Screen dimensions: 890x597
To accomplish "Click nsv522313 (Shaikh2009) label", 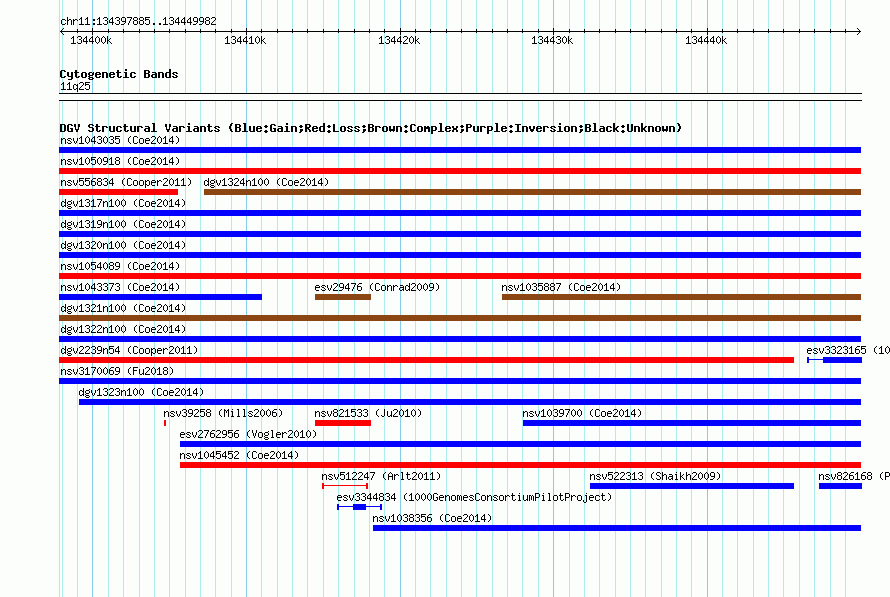I will [x=655, y=476].
